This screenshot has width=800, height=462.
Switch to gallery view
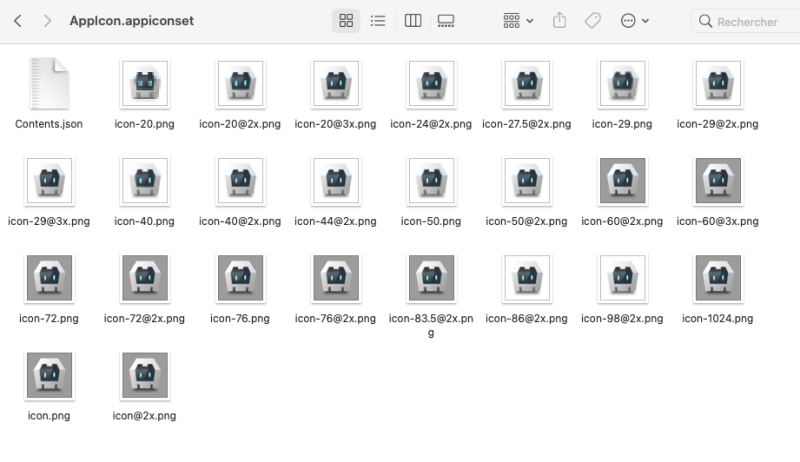pos(446,21)
